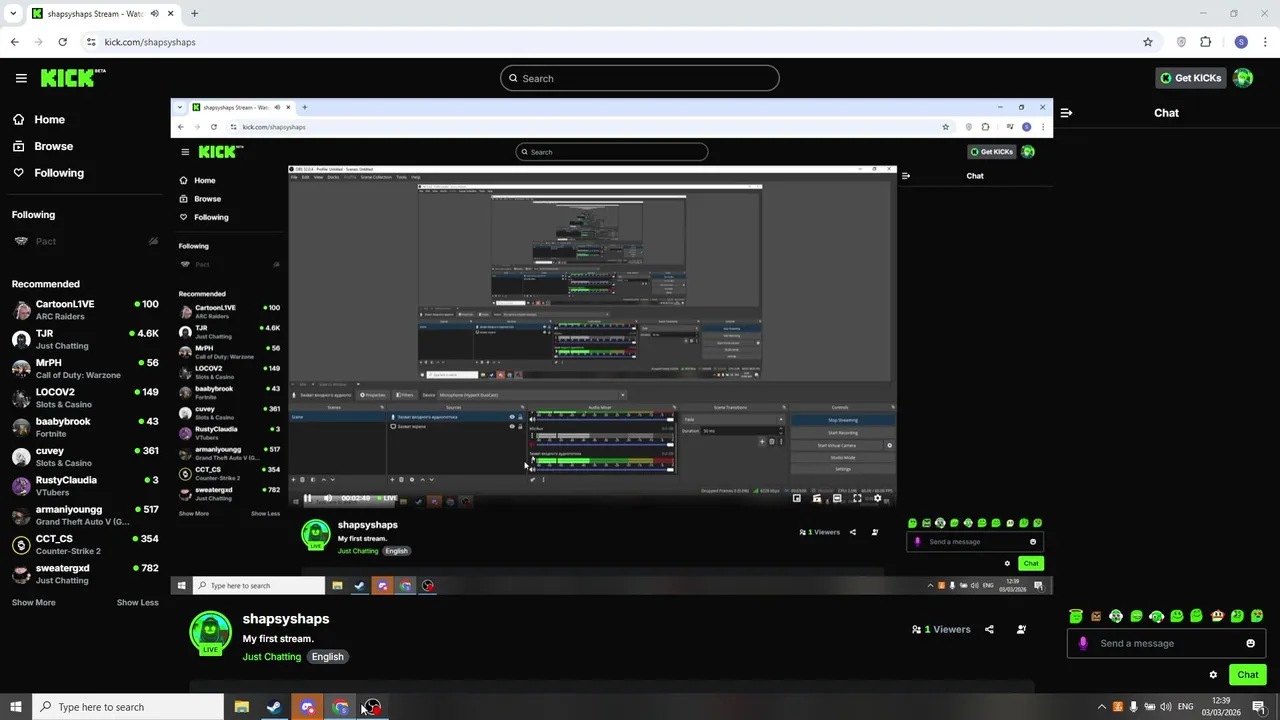Mute the stream player volume
Screen dimensions: 1280x720
[x=328, y=498]
